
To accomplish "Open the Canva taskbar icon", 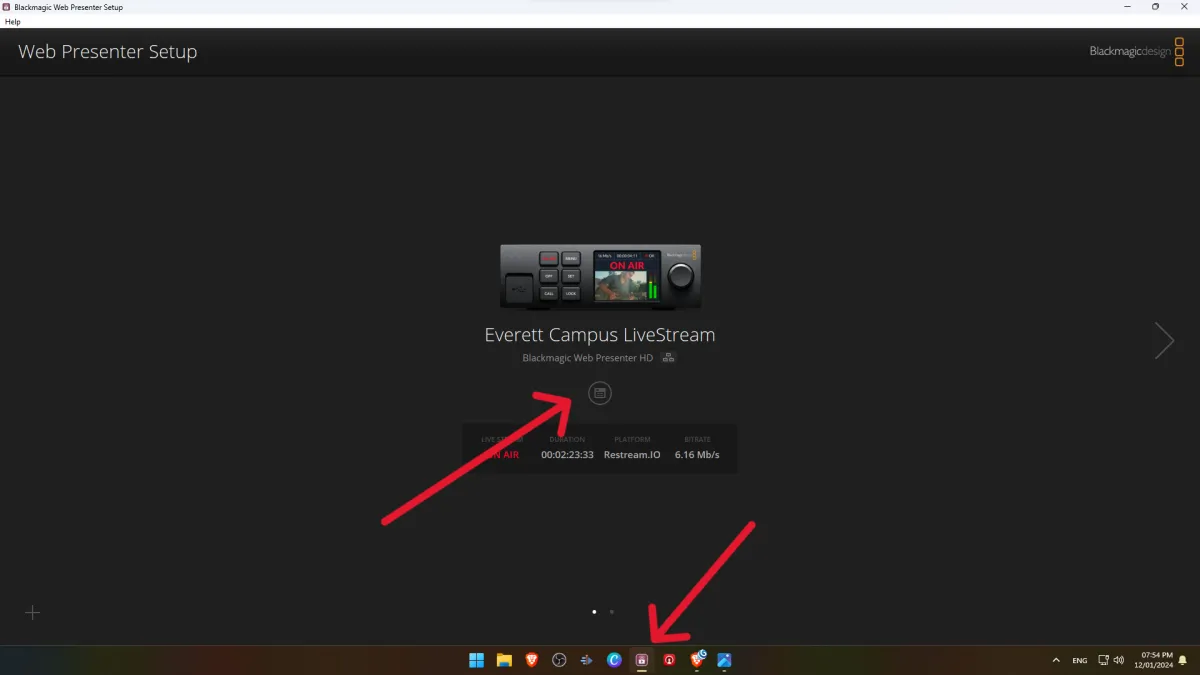I will point(614,659).
